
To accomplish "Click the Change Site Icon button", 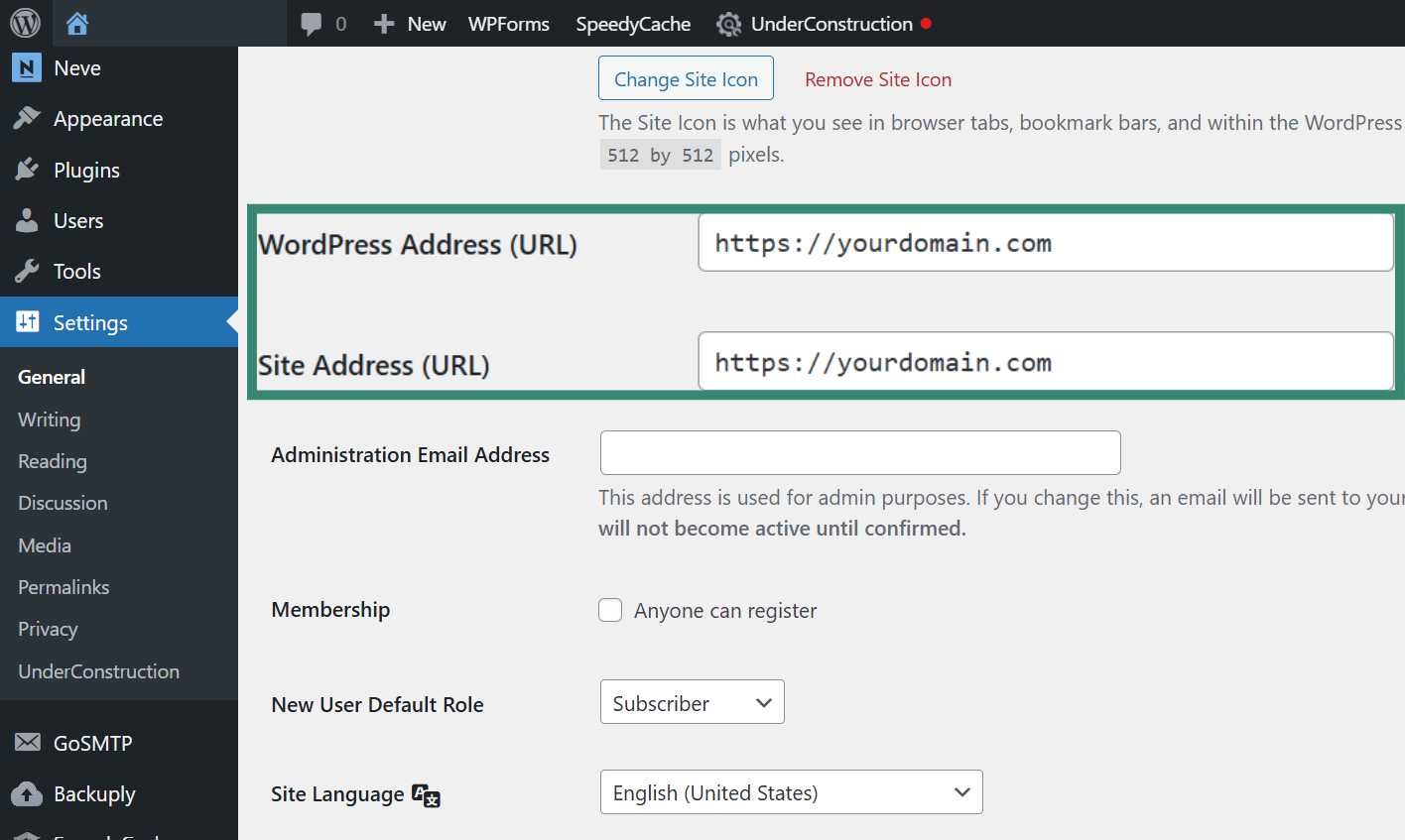I will 686,77.
